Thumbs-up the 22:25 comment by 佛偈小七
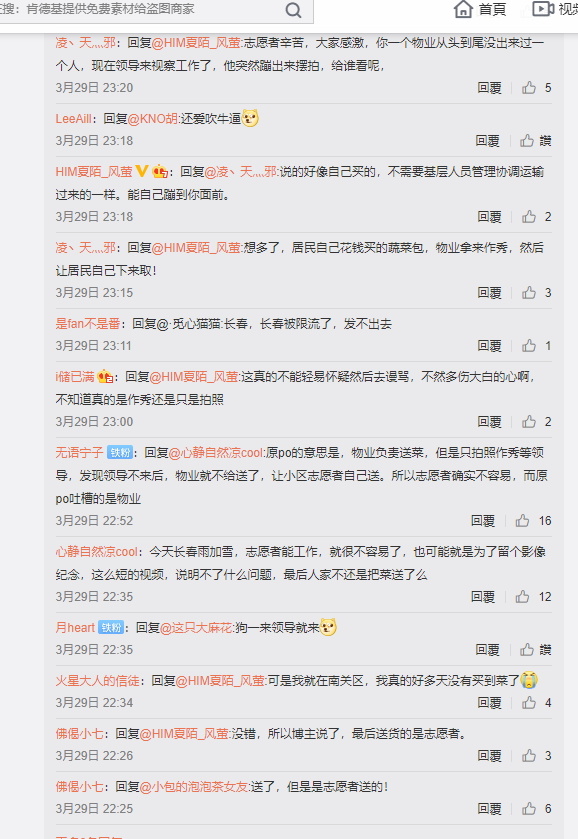 point(529,809)
